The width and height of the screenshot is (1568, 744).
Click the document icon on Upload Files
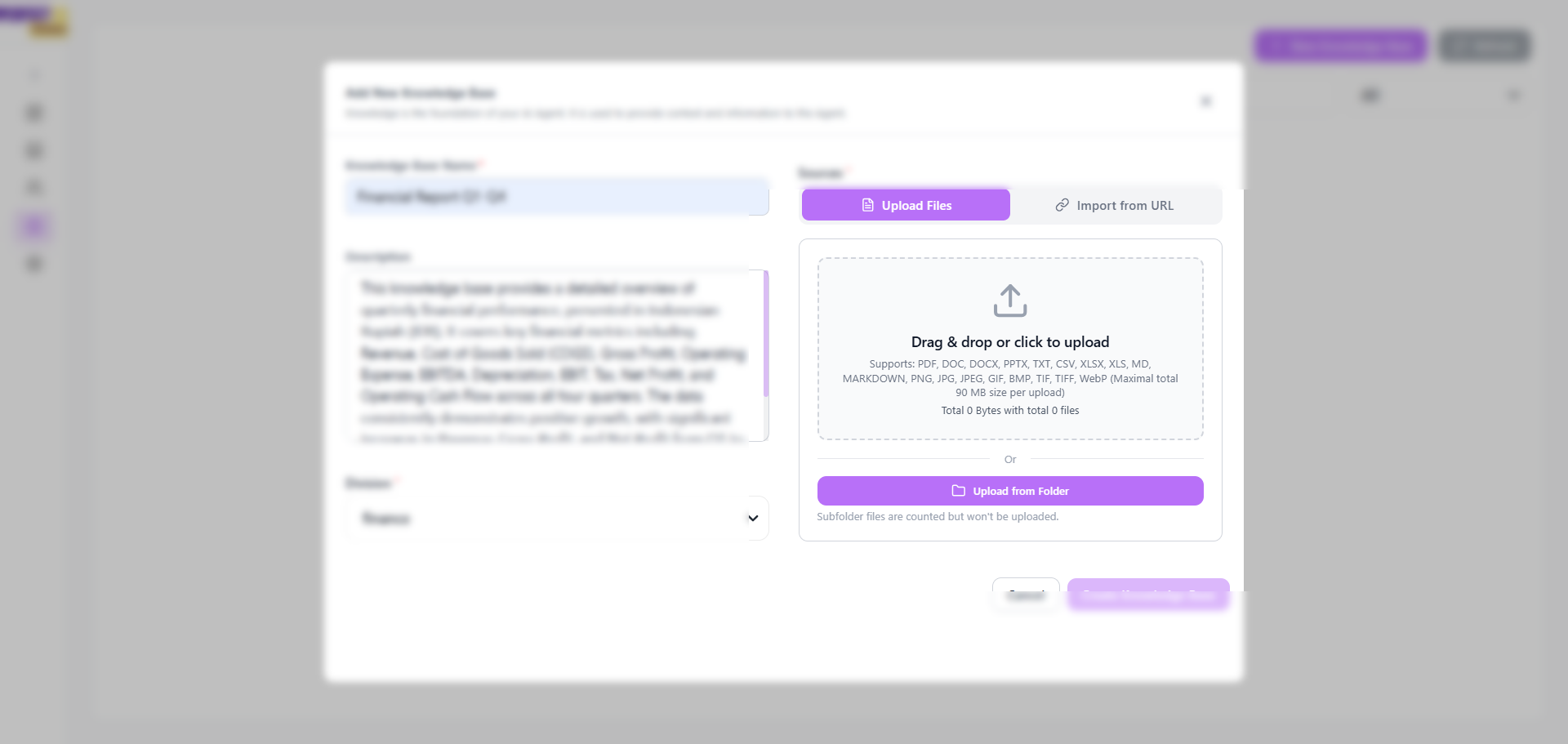tap(868, 205)
